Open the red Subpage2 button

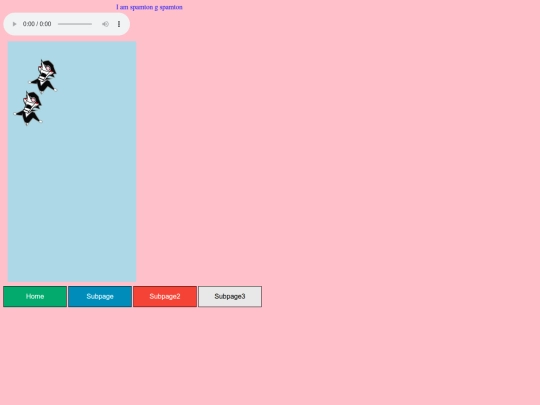tap(165, 297)
